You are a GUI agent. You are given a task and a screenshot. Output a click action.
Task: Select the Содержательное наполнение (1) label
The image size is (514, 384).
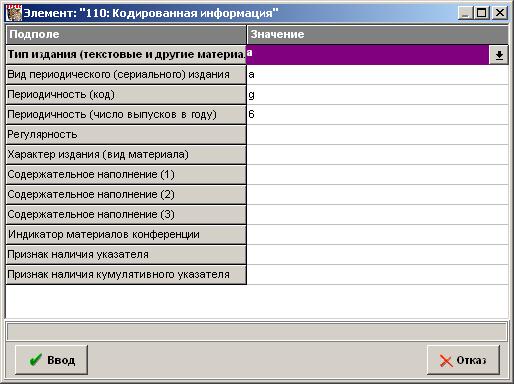126,175
